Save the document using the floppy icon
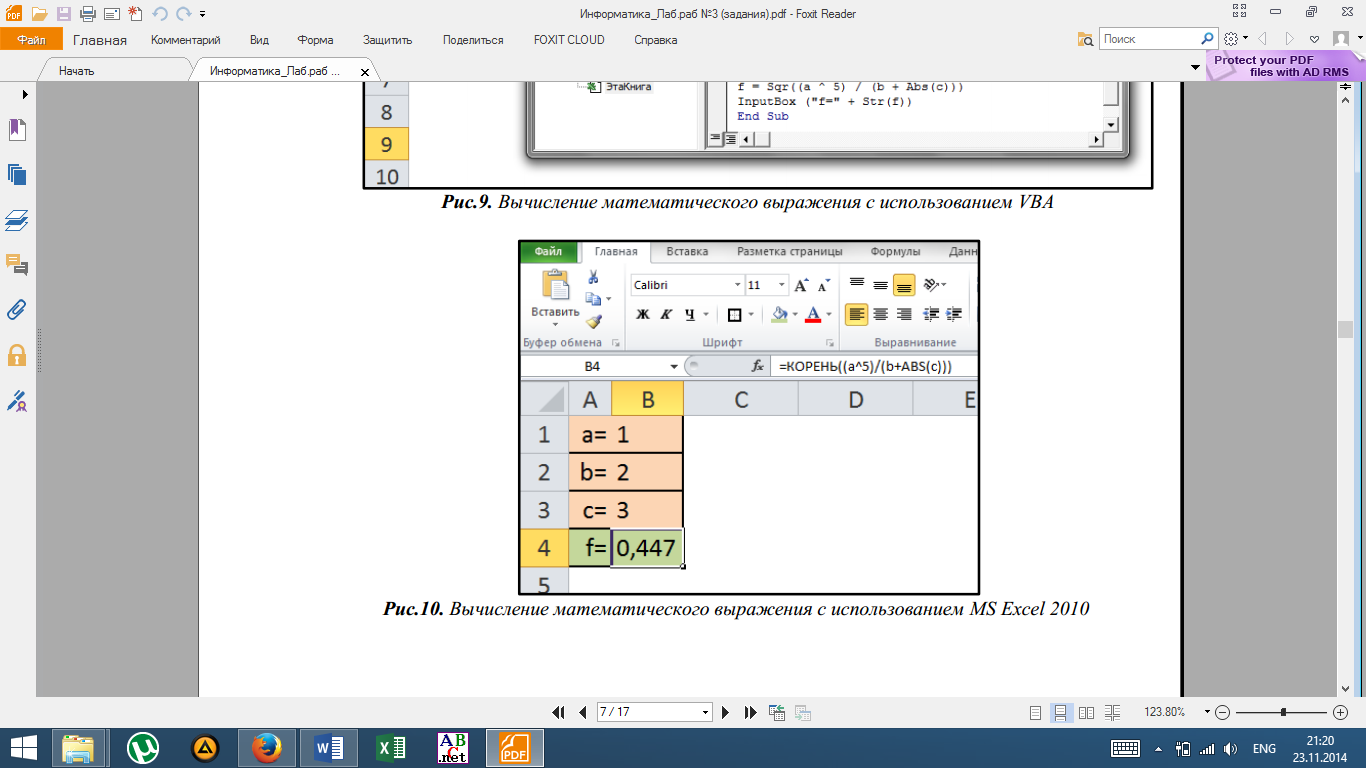 point(63,14)
